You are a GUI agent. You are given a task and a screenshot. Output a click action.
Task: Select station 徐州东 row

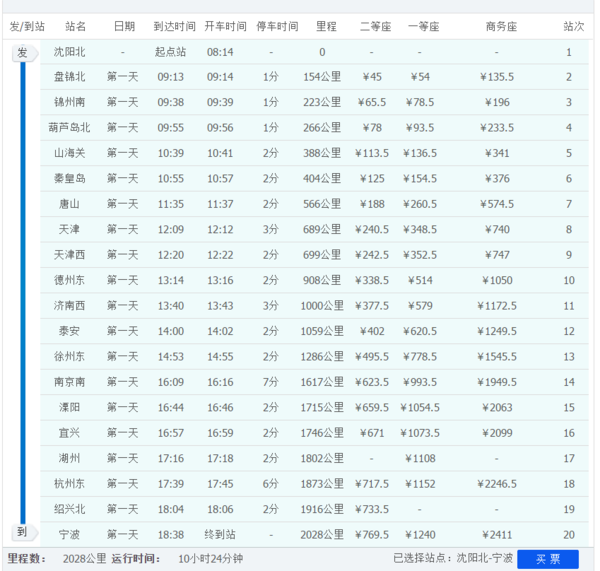[314, 357]
